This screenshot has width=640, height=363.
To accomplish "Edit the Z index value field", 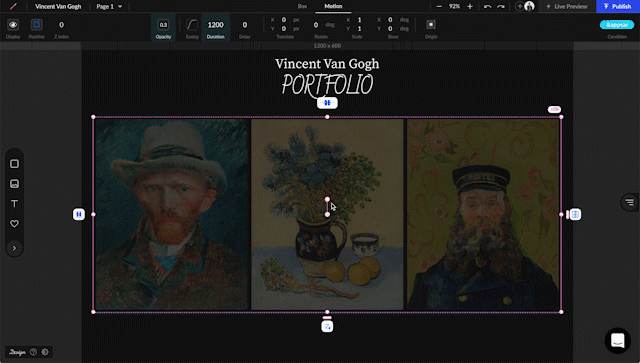I will coord(61,25).
